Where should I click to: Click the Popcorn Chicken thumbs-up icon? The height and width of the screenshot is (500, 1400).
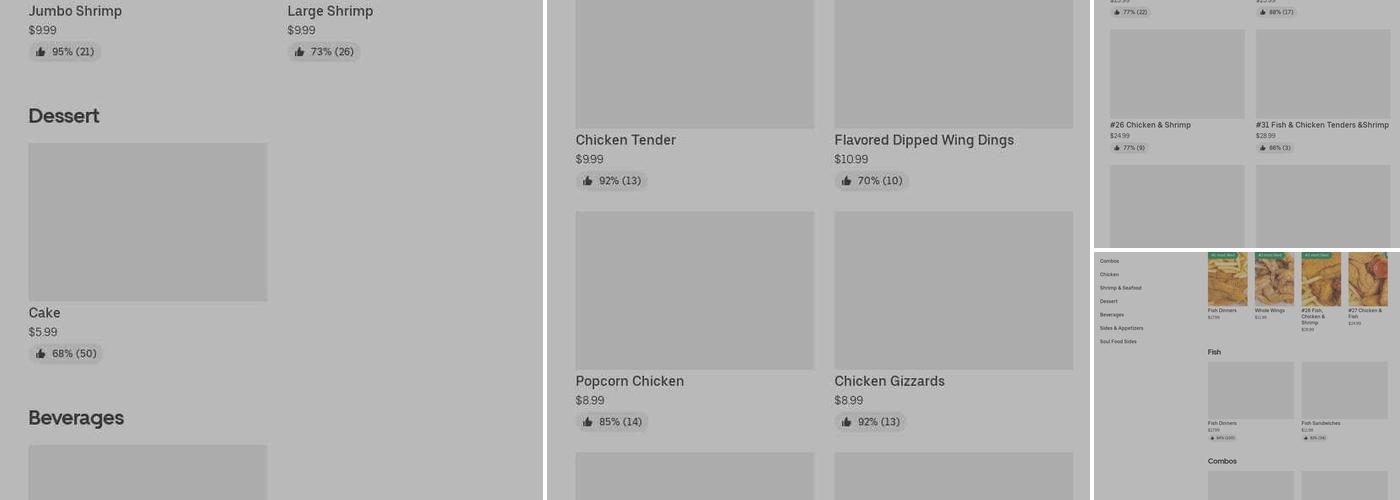(588, 422)
